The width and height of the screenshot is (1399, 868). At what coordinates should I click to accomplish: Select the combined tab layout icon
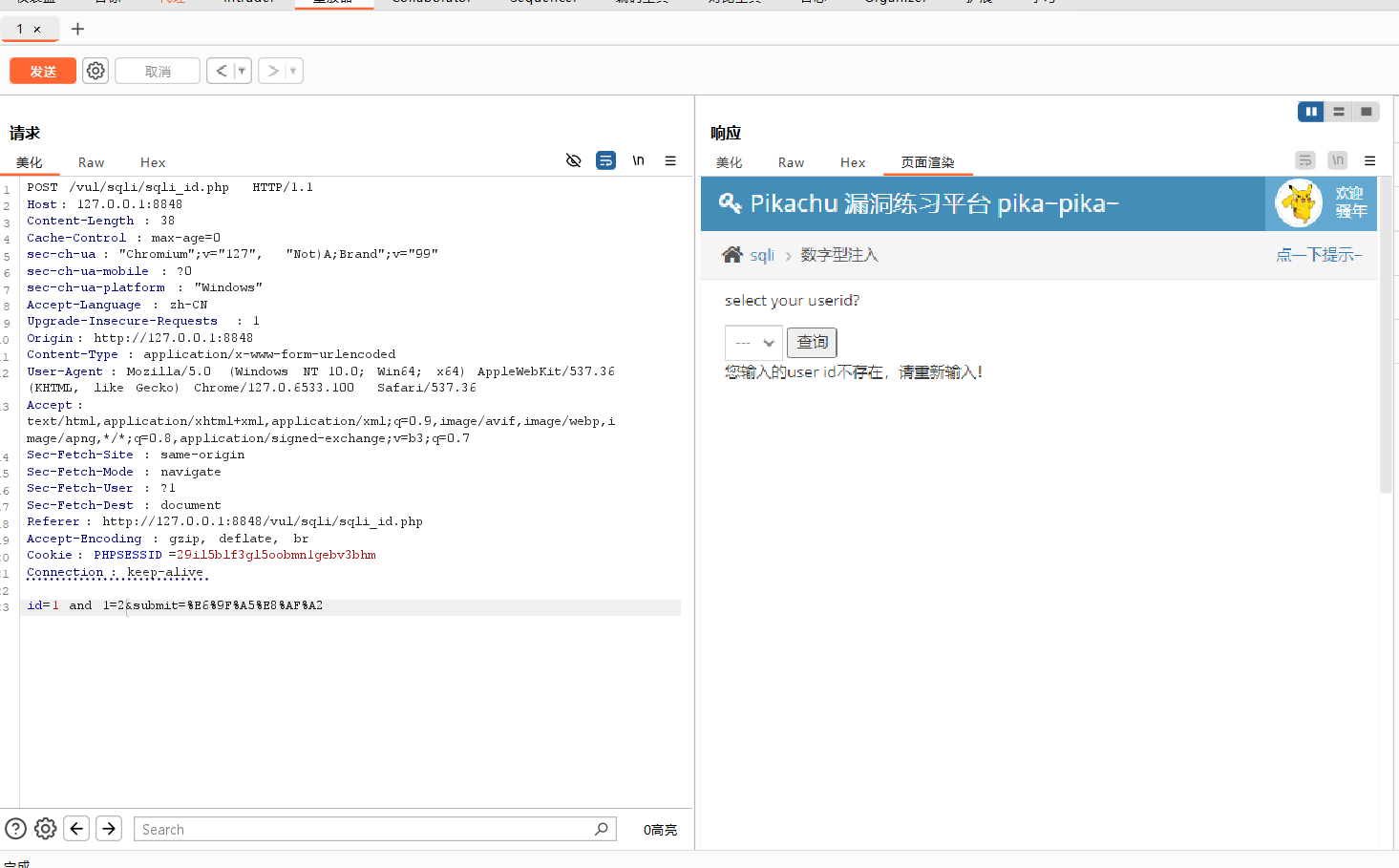(x=1367, y=112)
